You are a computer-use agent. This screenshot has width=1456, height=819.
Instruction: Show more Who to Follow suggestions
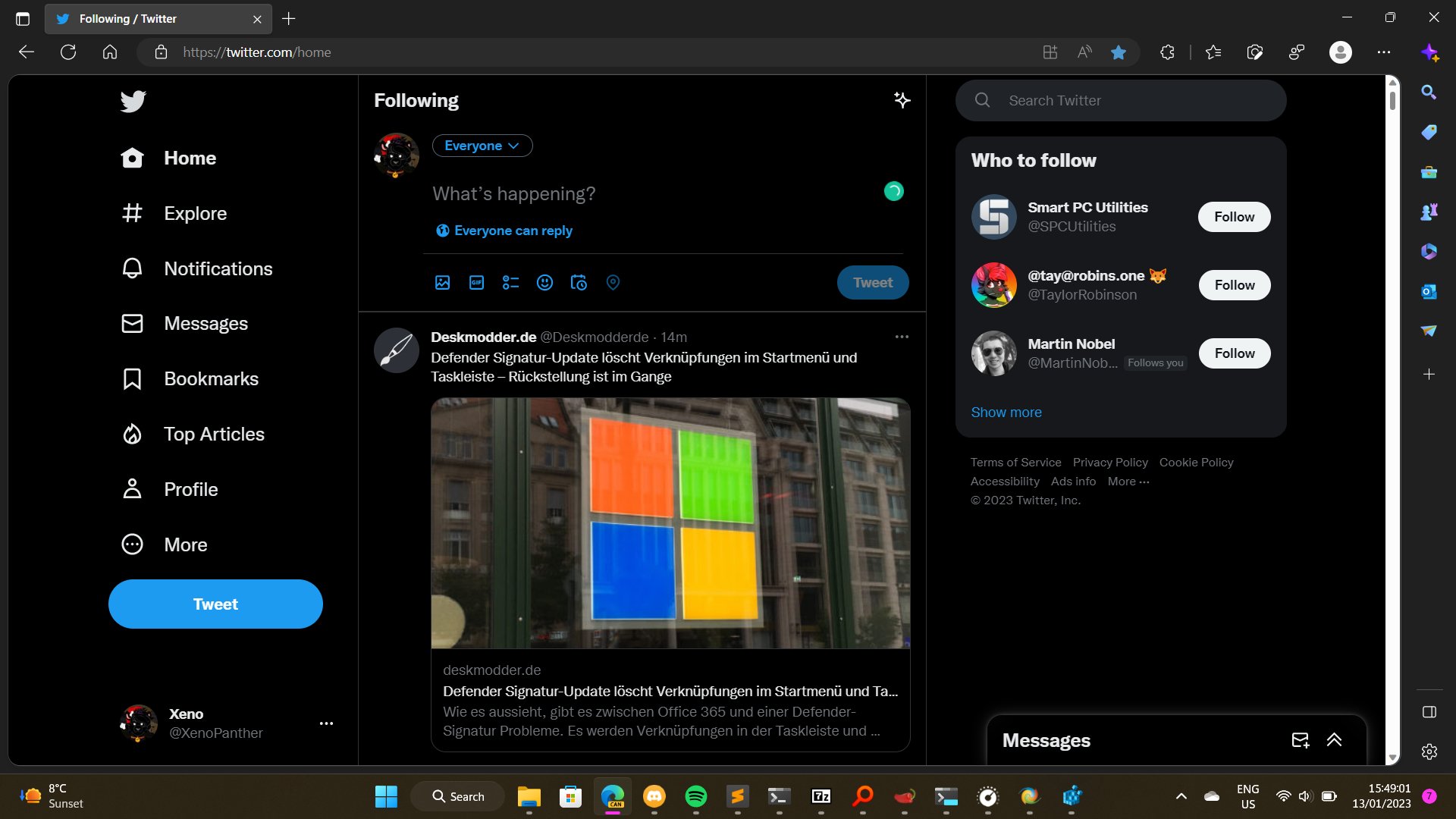[x=1006, y=412]
